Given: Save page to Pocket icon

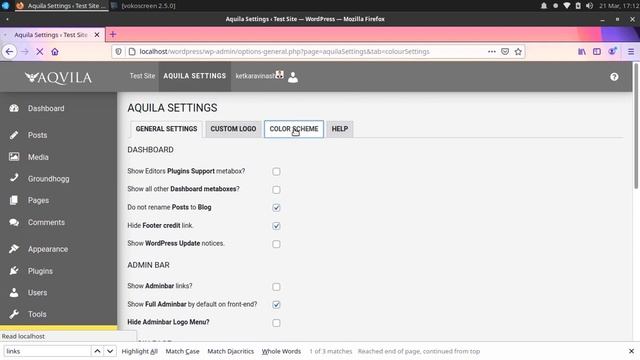Looking at the screenshot, I should (505, 51).
